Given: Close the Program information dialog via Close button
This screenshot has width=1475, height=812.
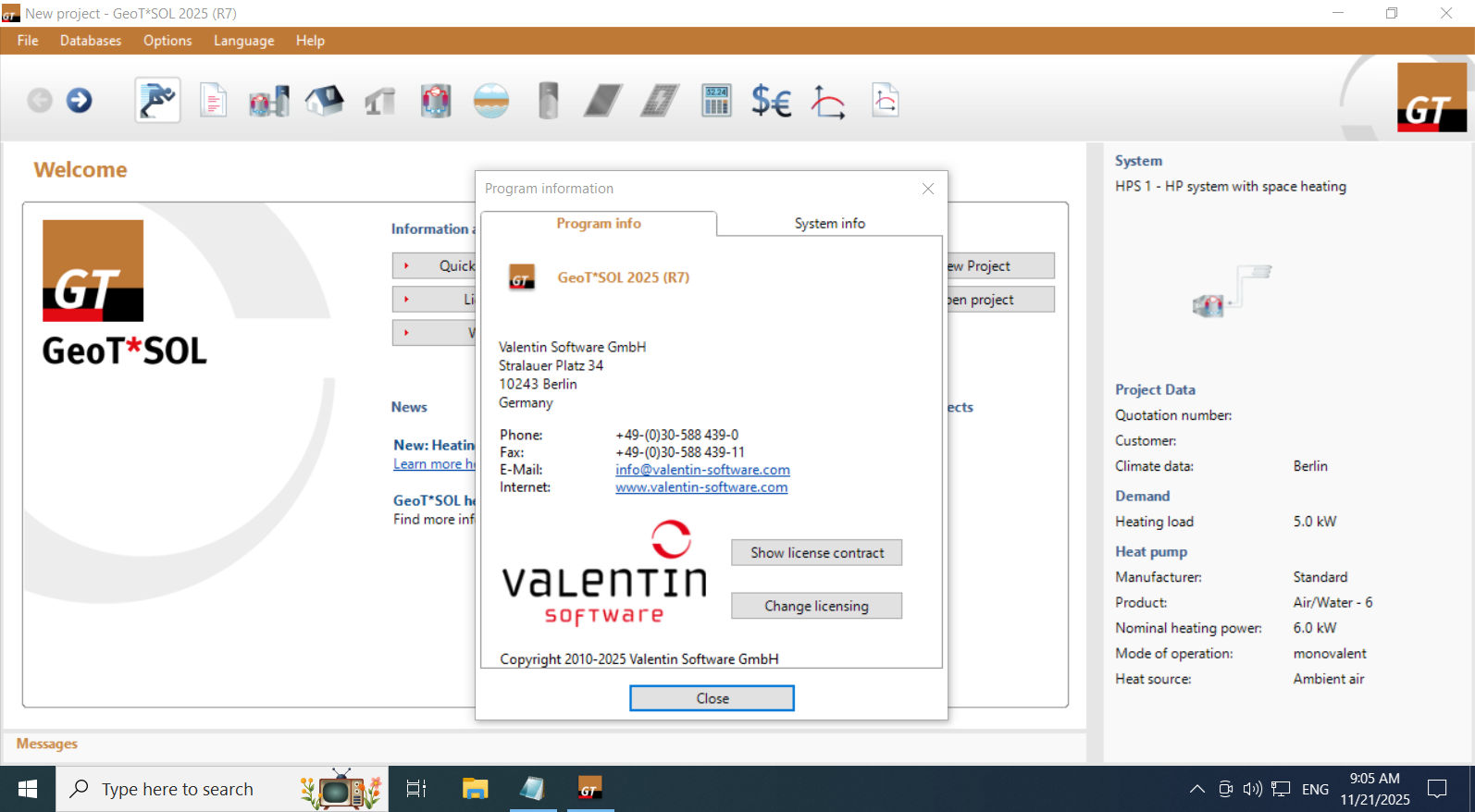Looking at the screenshot, I should click(712, 698).
